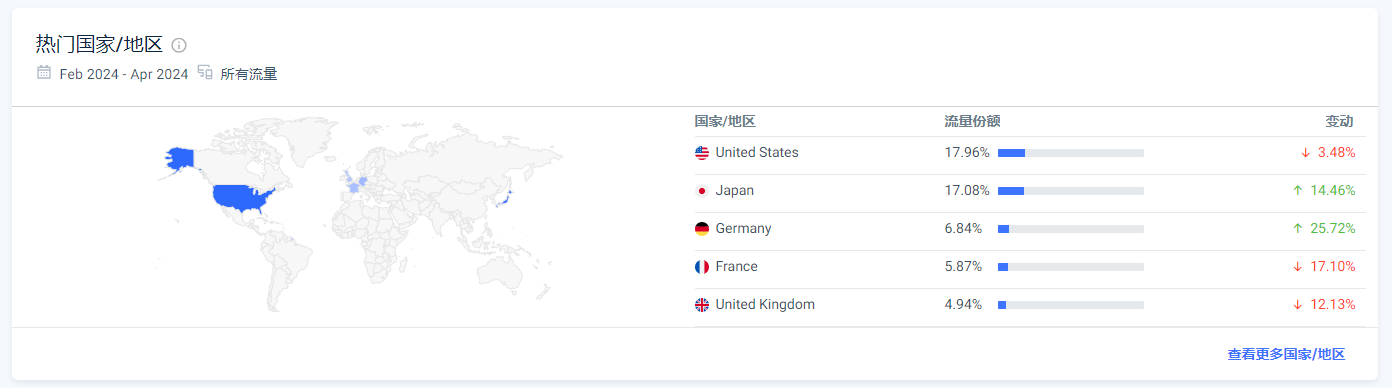The width and height of the screenshot is (1392, 388).
Task: Click the Feb 2024 - Apr 2024 date range
Action: pos(124,74)
